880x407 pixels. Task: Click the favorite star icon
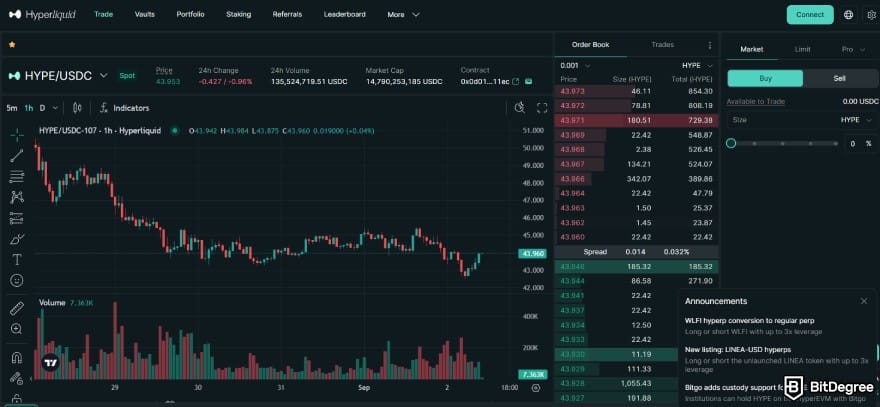12,44
